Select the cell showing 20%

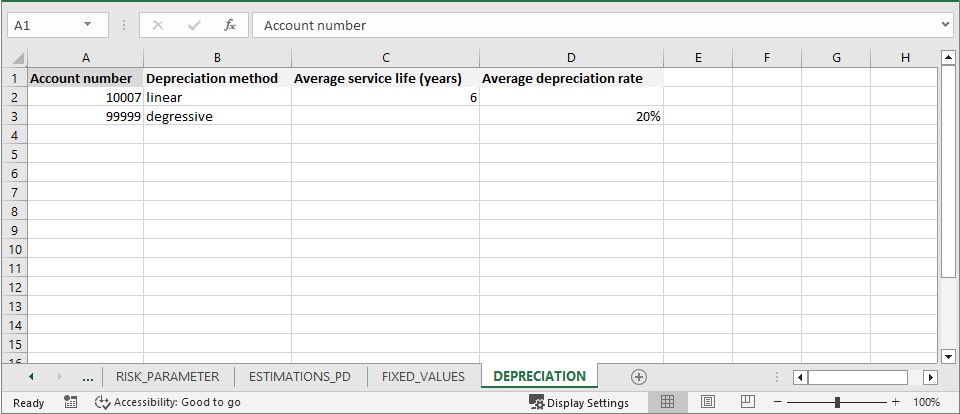[x=571, y=116]
